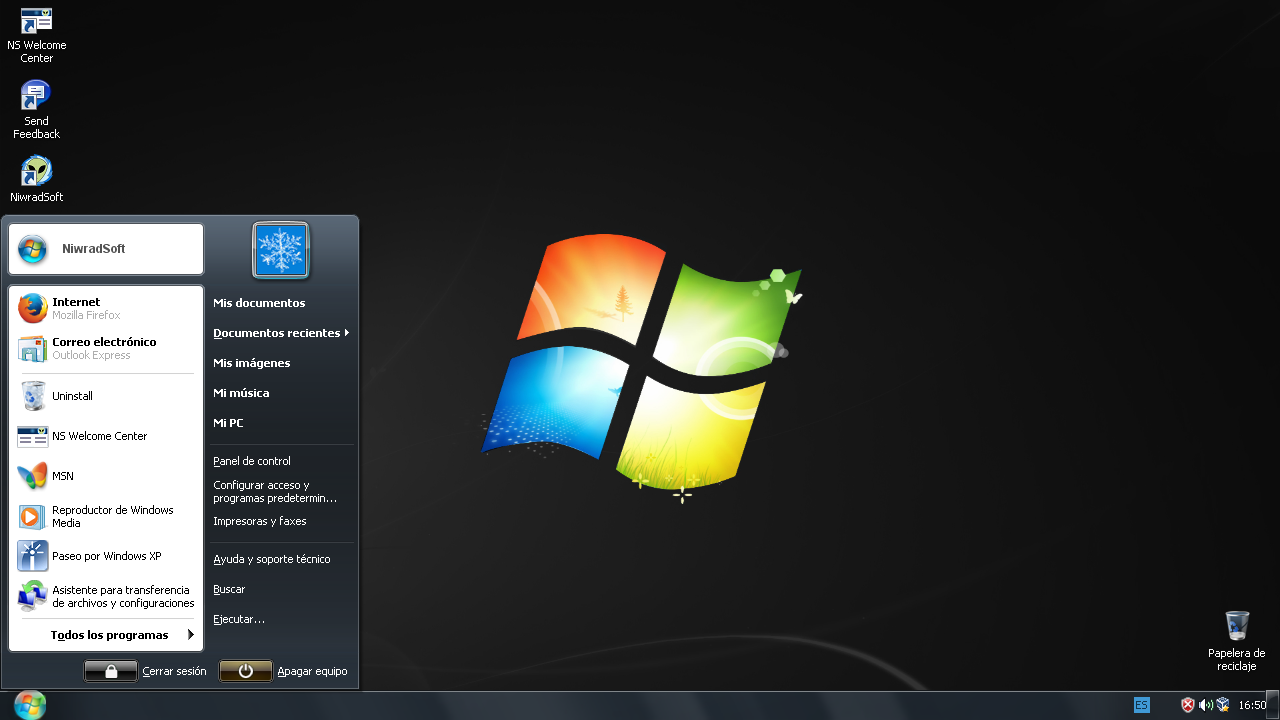
Task: Open Reproductor de Windows Media
Action: pyautogui.click(x=105, y=516)
